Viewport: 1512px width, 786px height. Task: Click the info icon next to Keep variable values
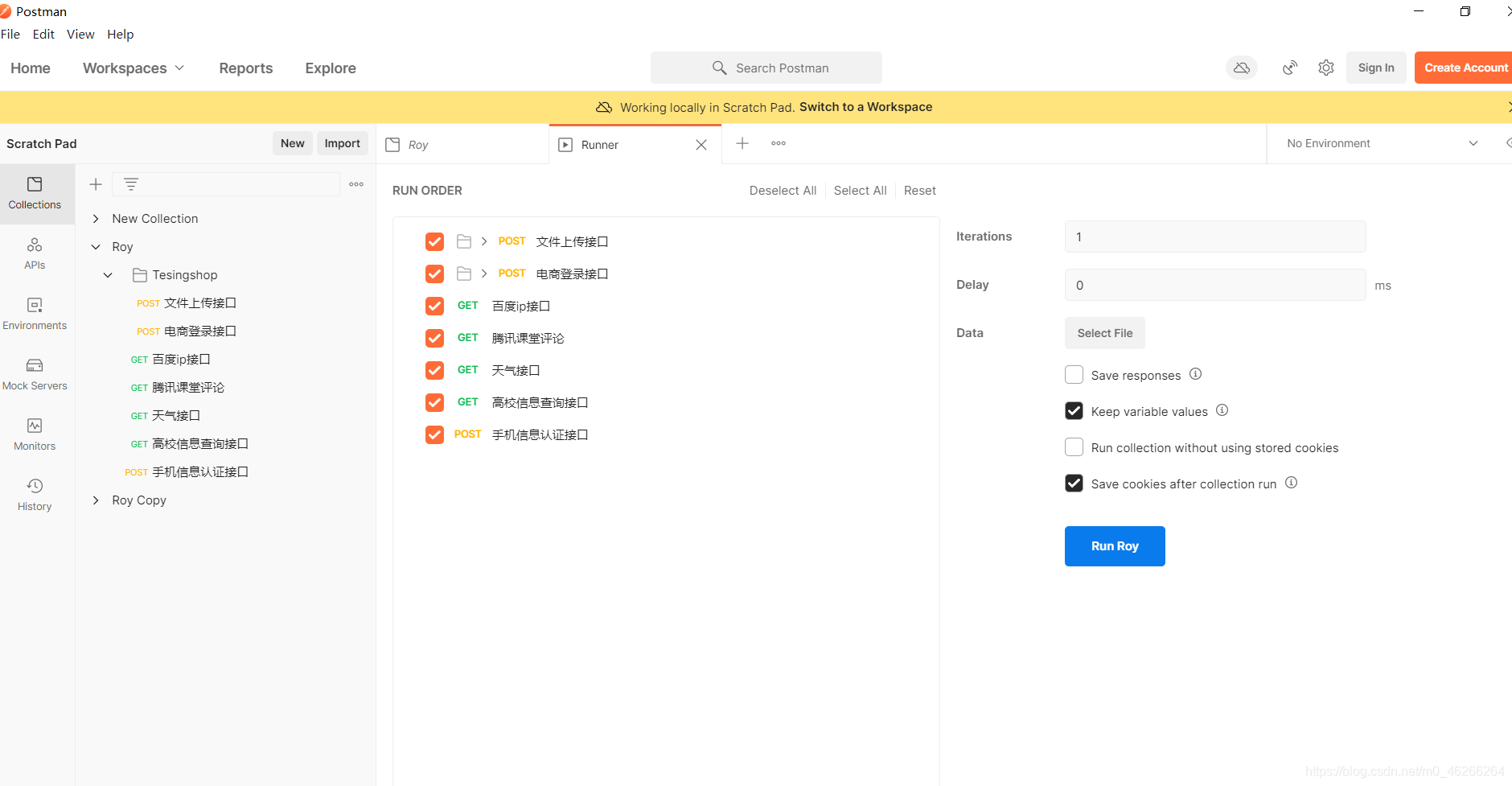[1222, 409]
